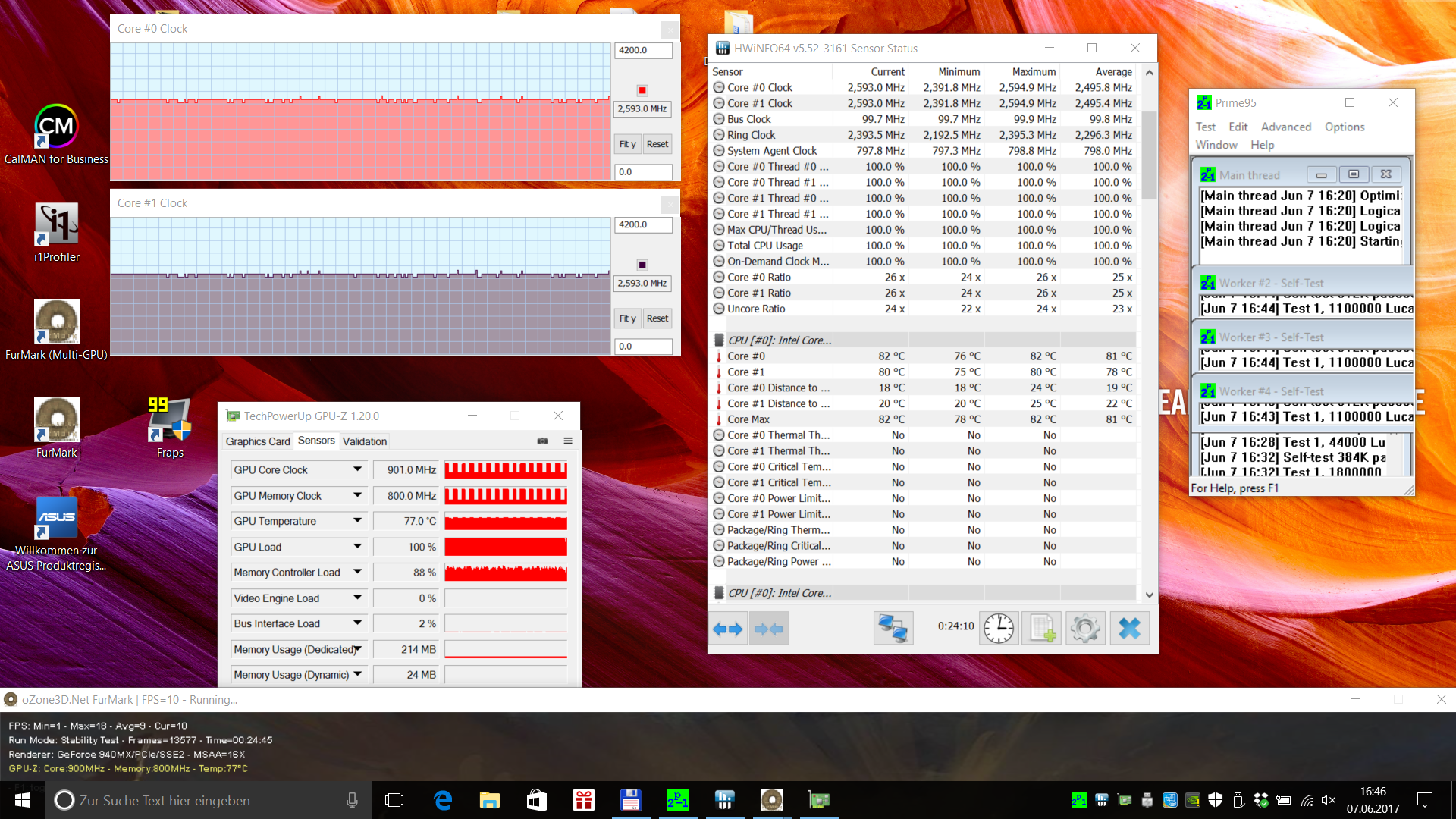Switch to GPU-Z Graphics Card tab
This screenshot has width=1456, height=819.
258,441
